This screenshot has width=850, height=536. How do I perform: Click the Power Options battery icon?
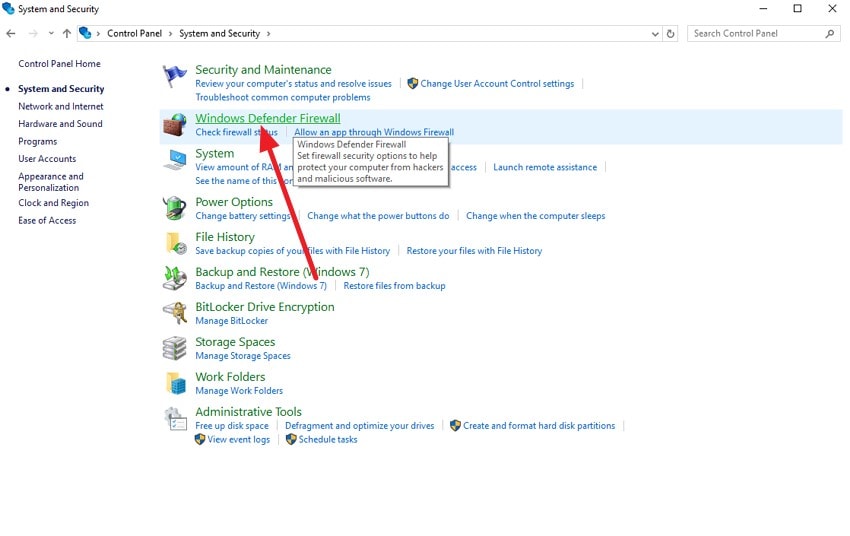[x=175, y=208]
